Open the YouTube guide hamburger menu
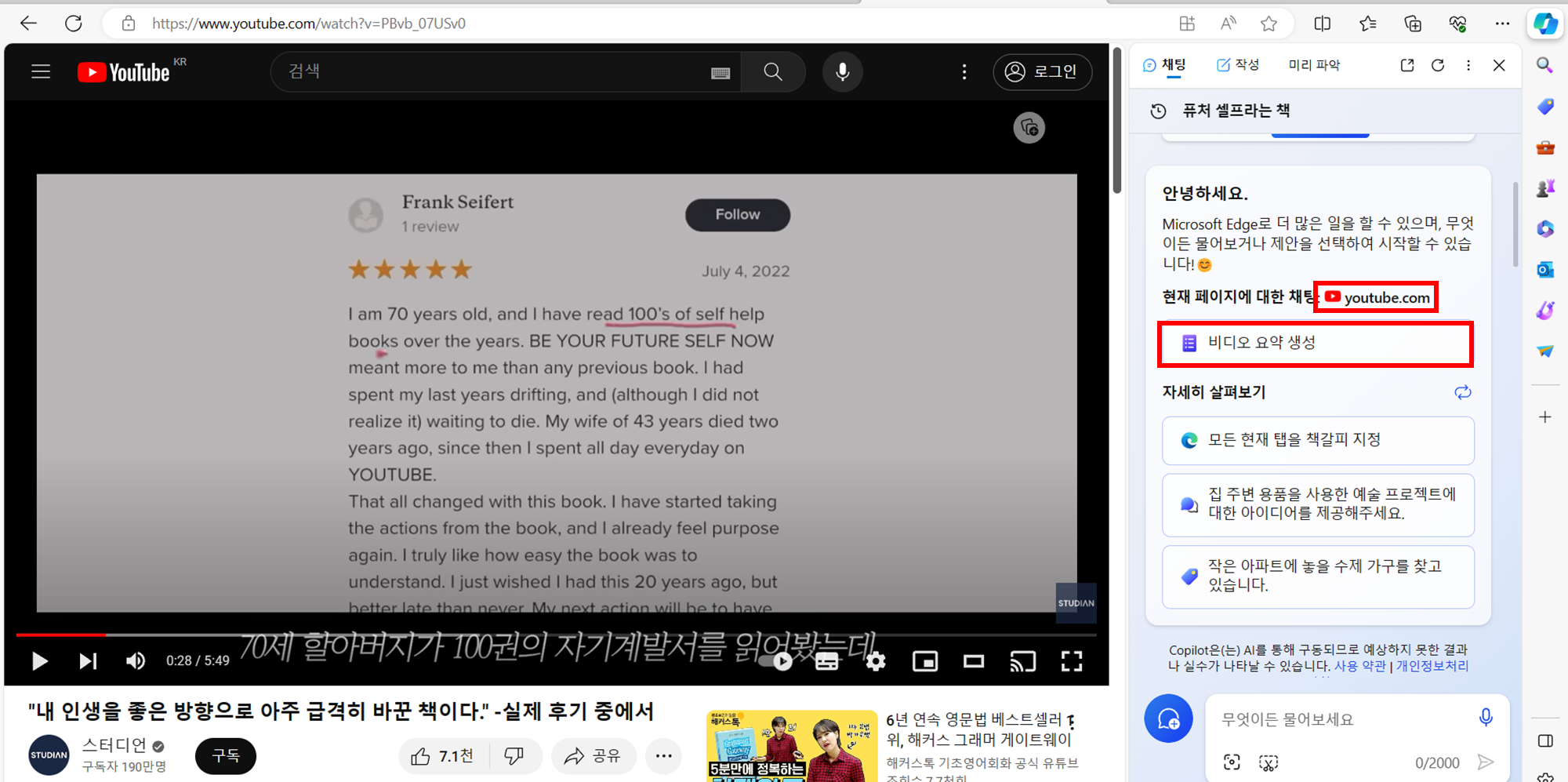 [41, 72]
